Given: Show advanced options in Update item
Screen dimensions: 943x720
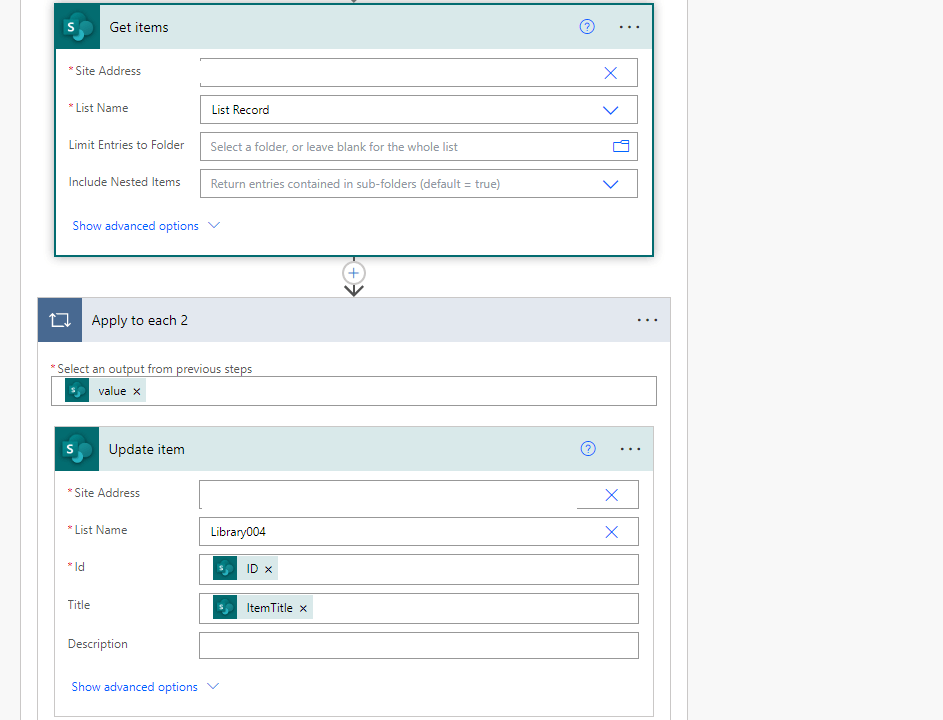Looking at the screenshot, I should [145, 686].
